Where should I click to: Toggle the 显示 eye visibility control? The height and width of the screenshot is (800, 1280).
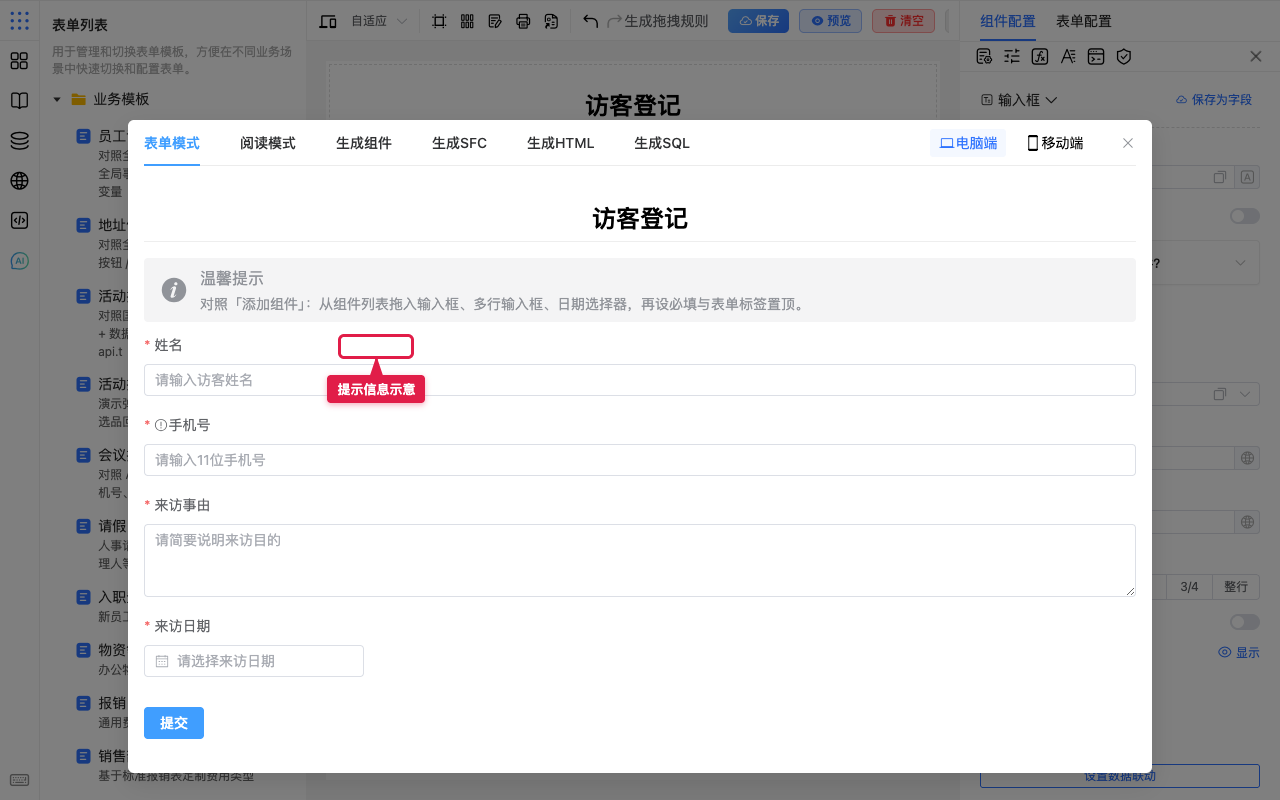1238,653
